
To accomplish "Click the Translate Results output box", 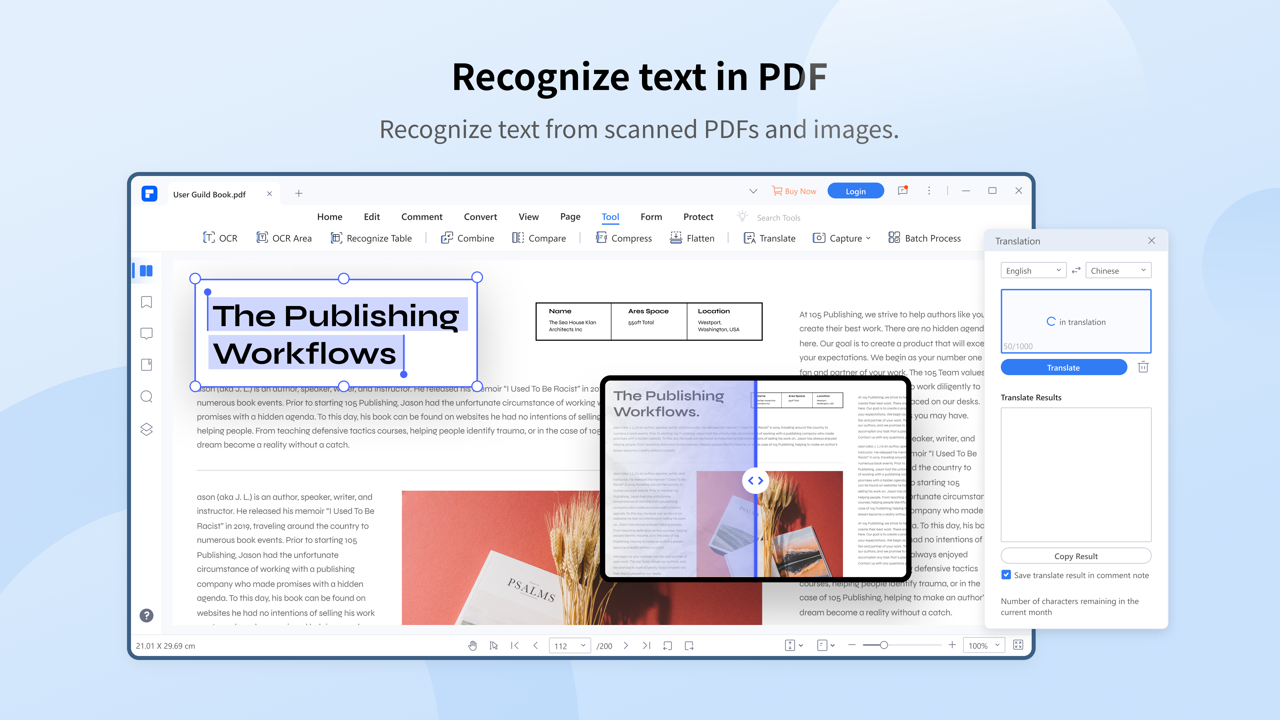I will tap(1076, 475).
